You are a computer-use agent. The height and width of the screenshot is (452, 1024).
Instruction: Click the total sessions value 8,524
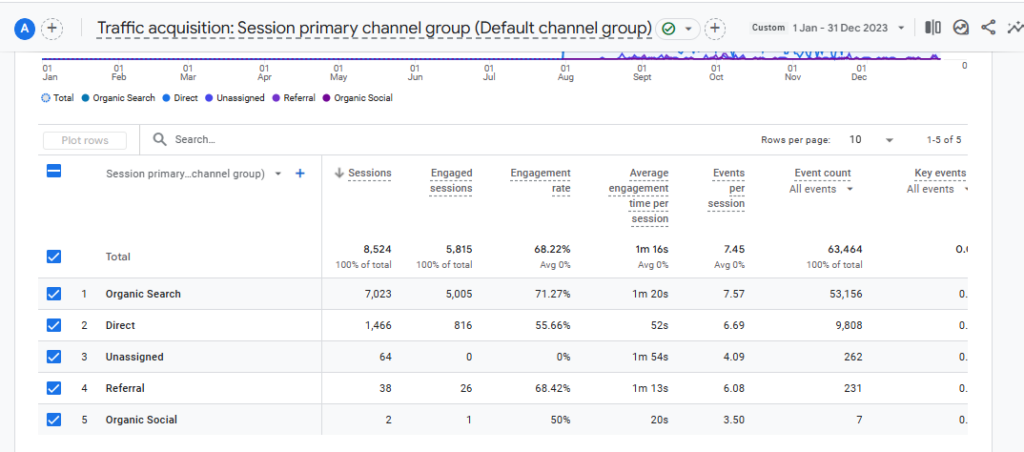point(377,250)
